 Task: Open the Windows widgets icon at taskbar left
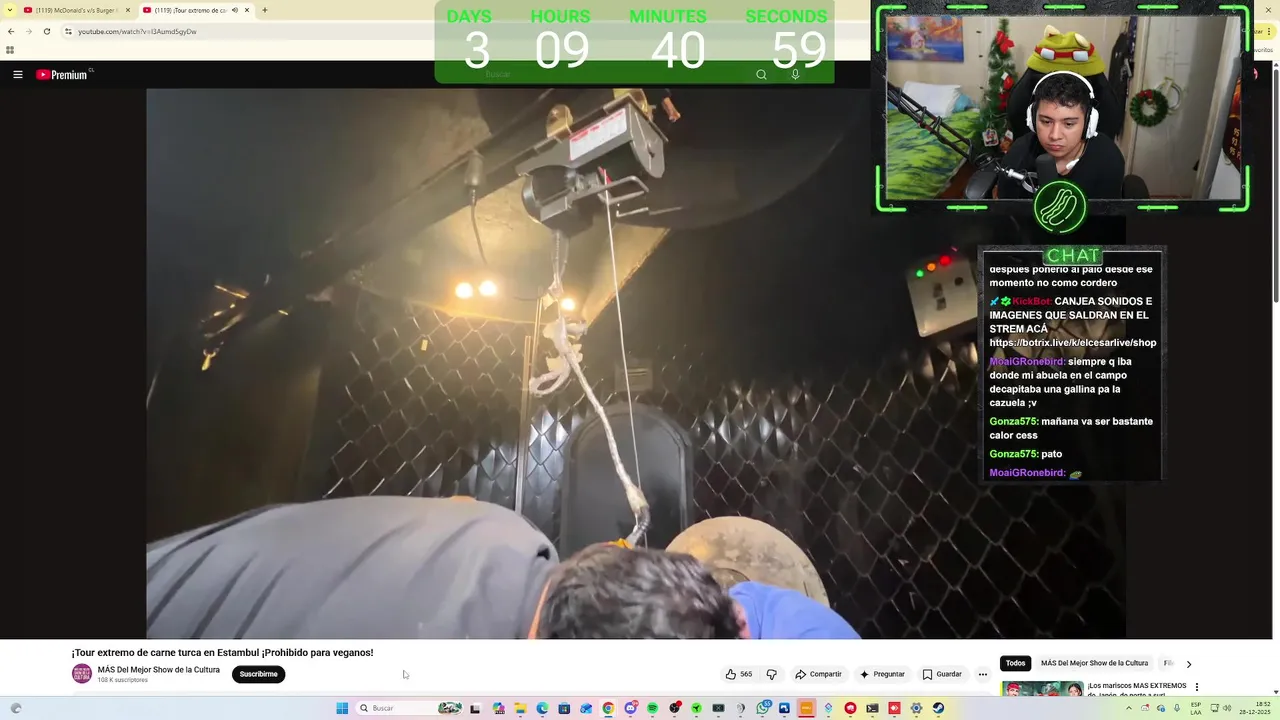point(15,708)
